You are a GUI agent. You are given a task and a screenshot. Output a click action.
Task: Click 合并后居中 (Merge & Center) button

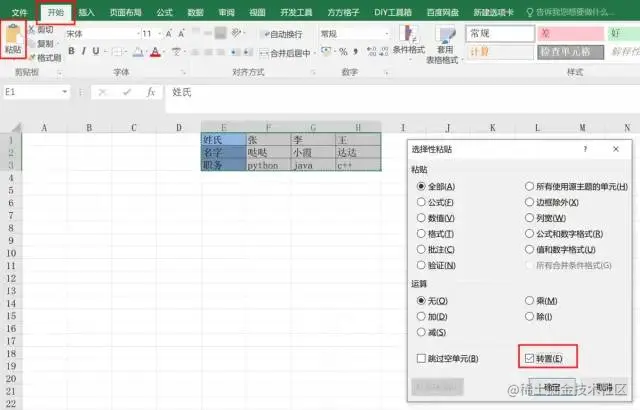pos(285,53)
